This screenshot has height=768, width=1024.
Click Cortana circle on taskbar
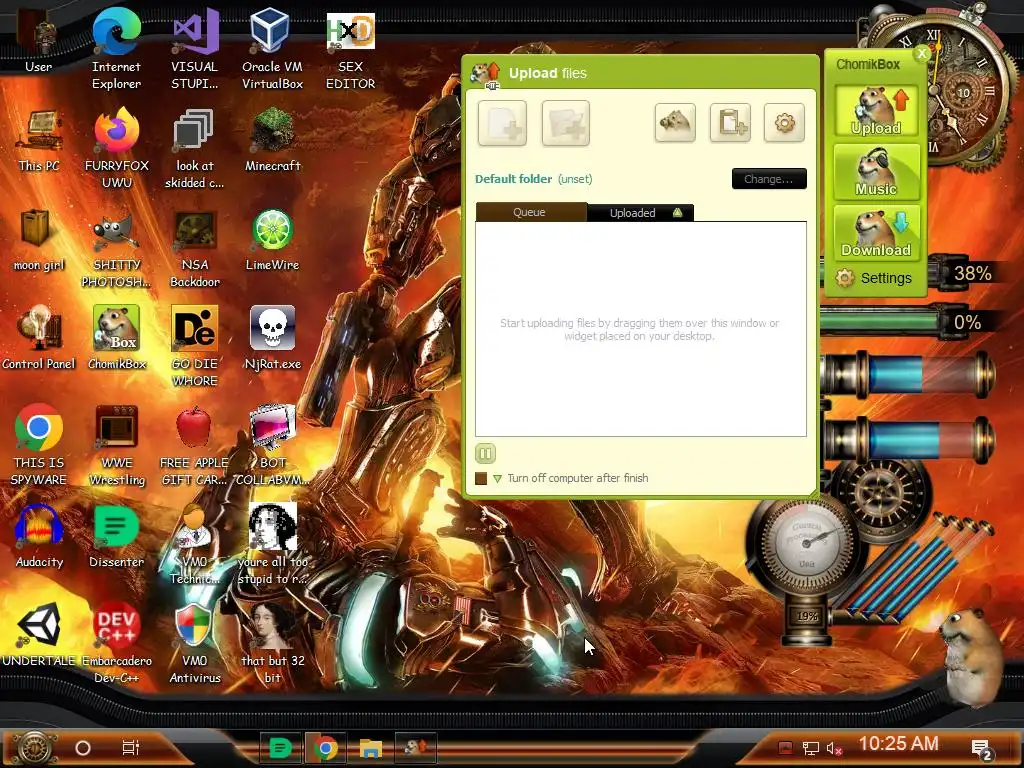[x=83, y=748]
